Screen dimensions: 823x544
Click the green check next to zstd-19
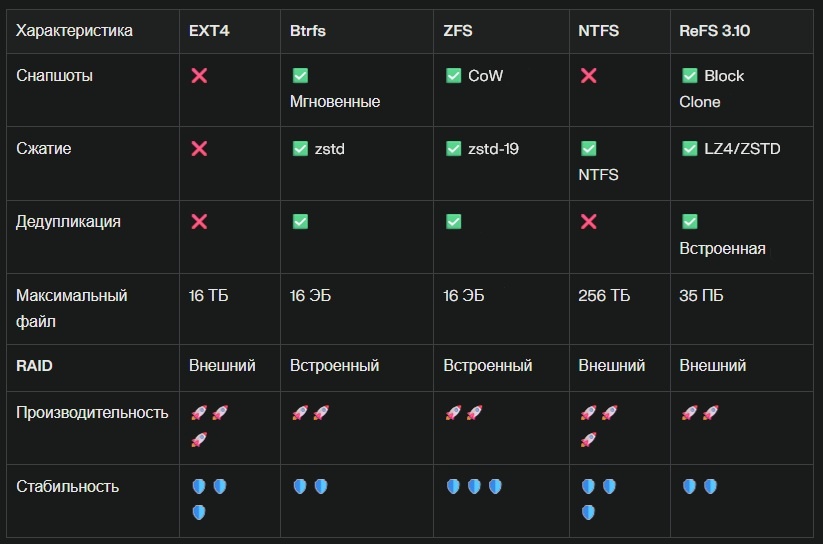[x=453, y=149]
